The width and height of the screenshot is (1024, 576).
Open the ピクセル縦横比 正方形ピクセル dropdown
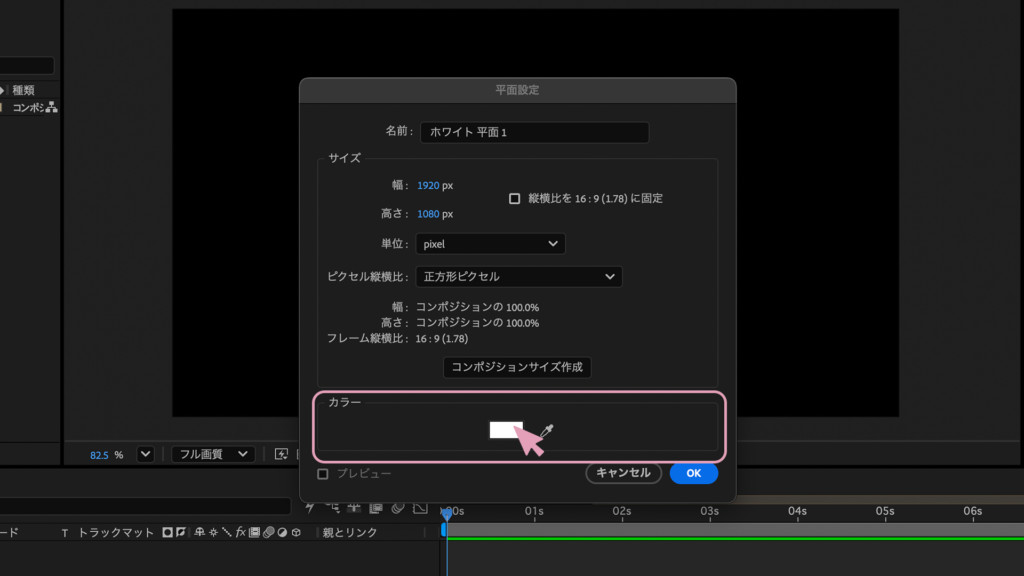[519, 276]
